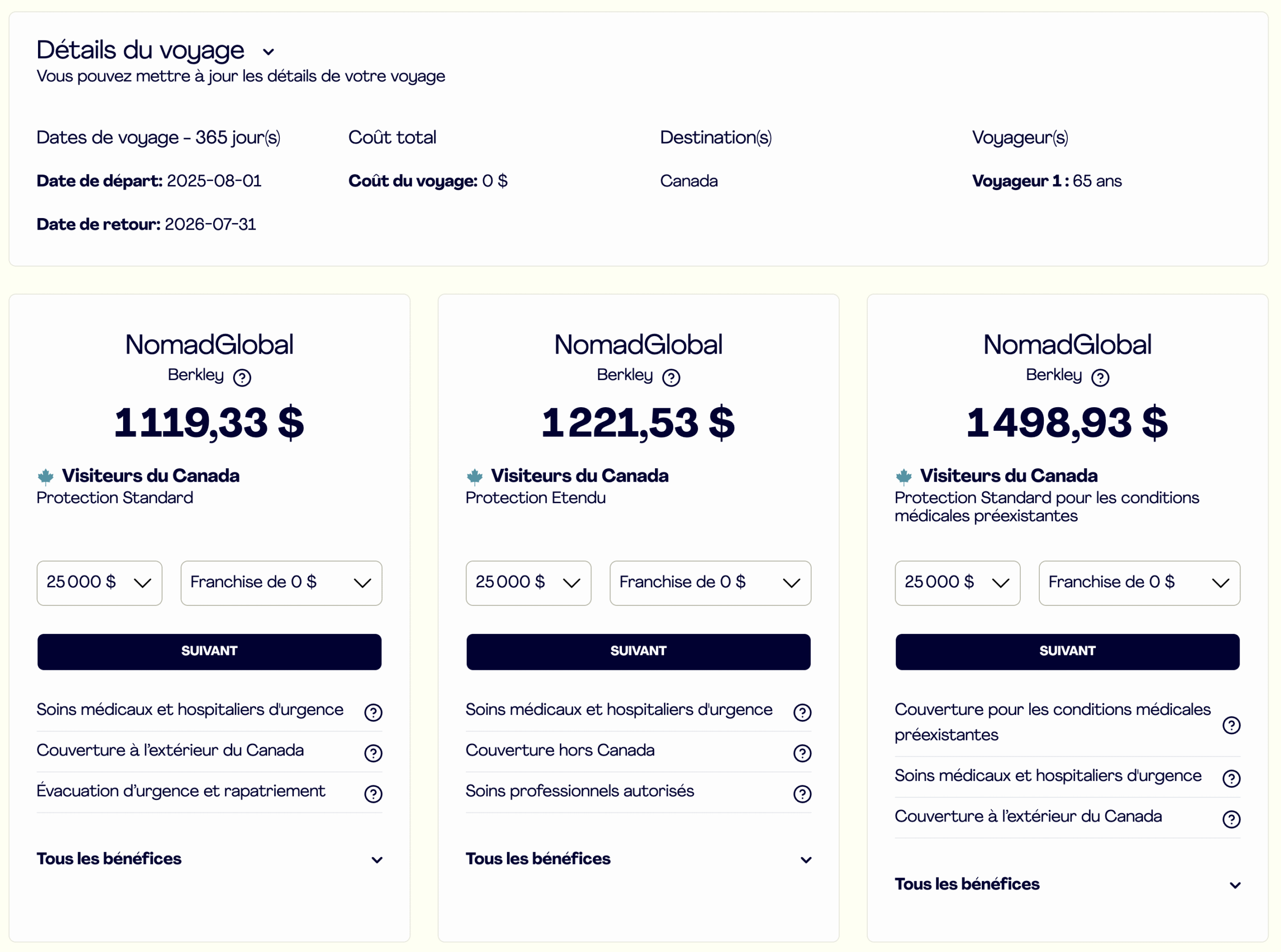Show help for Soins professionnels autorisés
The height and width of the screenshot is (952, 1281).
pos(802,794)
